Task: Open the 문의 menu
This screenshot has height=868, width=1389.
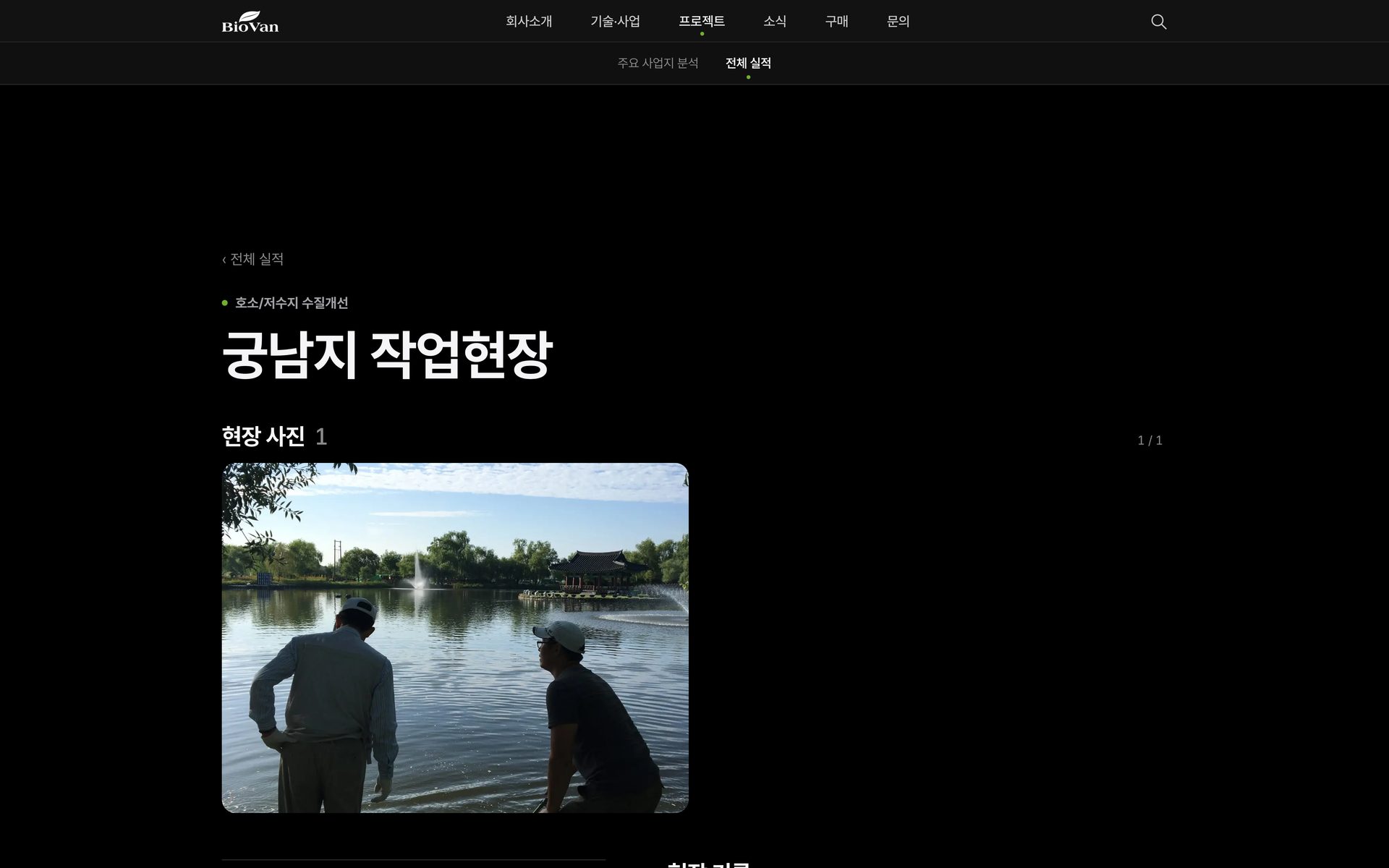Action: point(898,22)
